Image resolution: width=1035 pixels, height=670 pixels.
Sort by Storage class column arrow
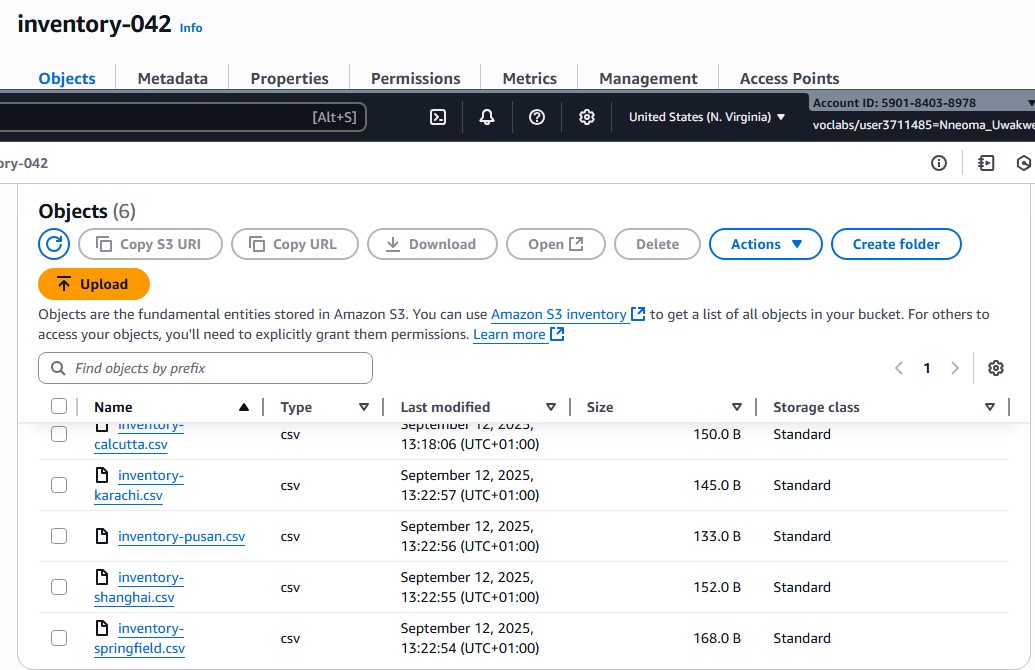[989, 407]
